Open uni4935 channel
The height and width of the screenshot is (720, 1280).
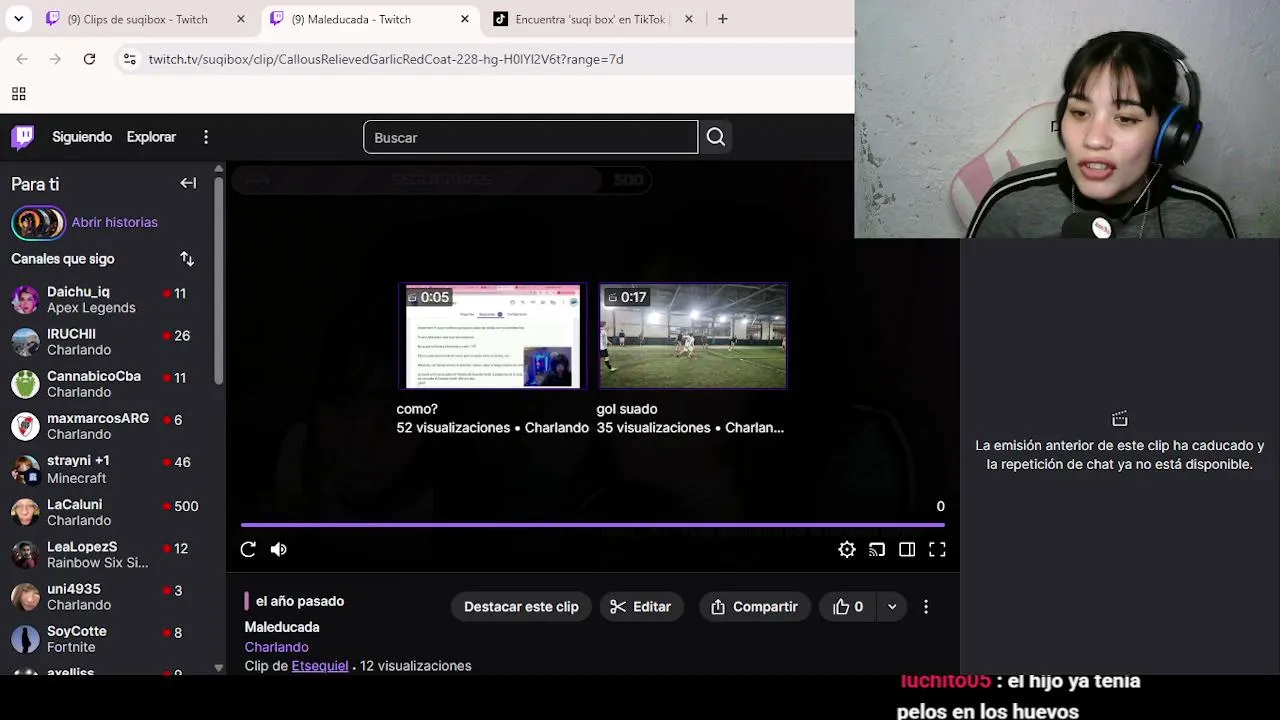[108, 597]
